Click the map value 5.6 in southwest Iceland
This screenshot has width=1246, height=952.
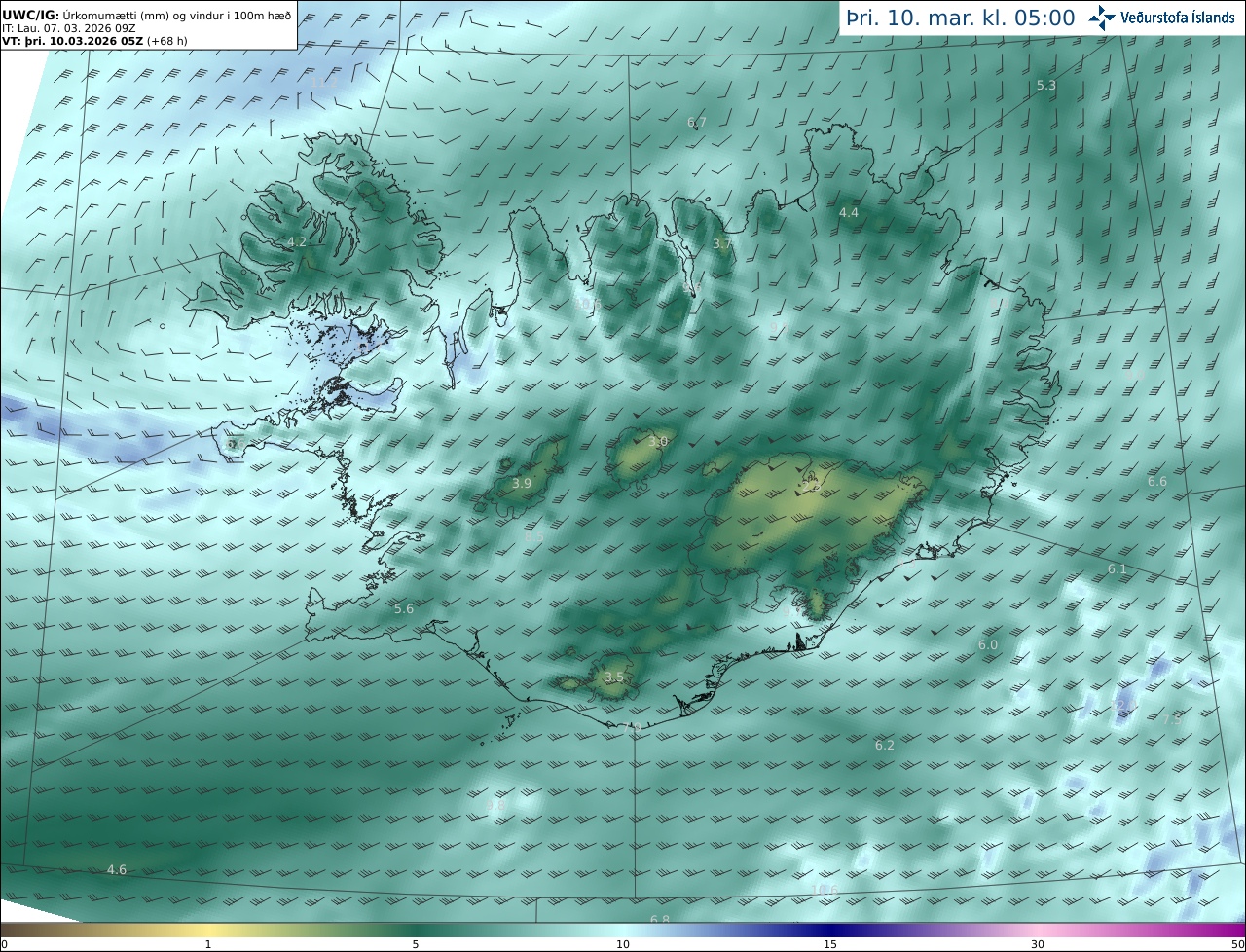(x=404, y=609)
